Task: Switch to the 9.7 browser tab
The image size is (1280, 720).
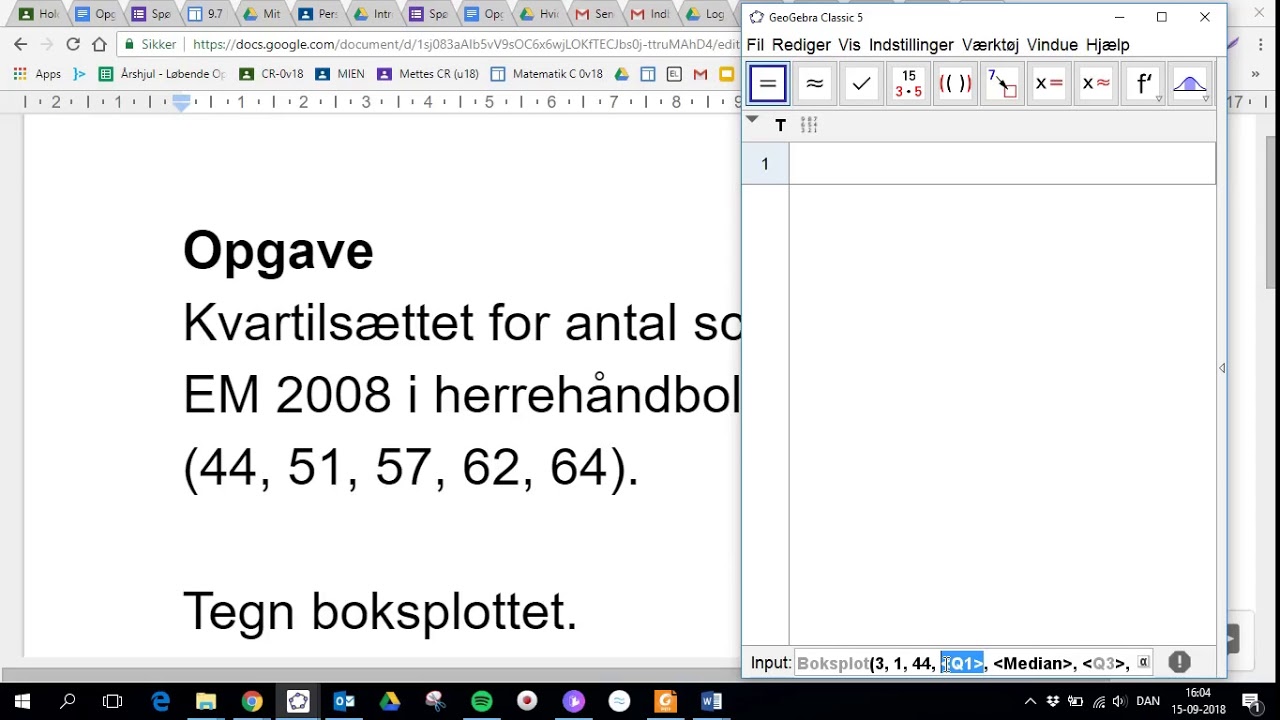Action: tap(205, 14)
